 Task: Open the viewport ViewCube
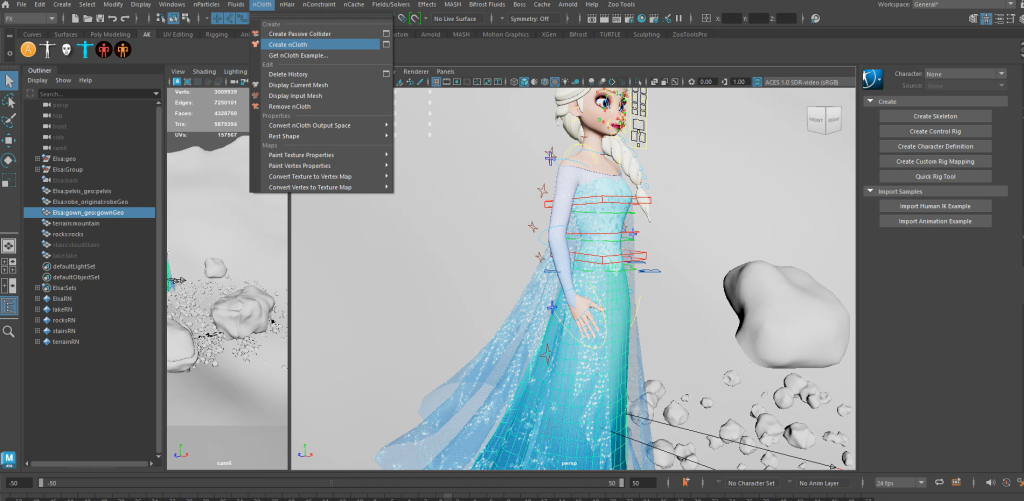(x=825, y=120)
